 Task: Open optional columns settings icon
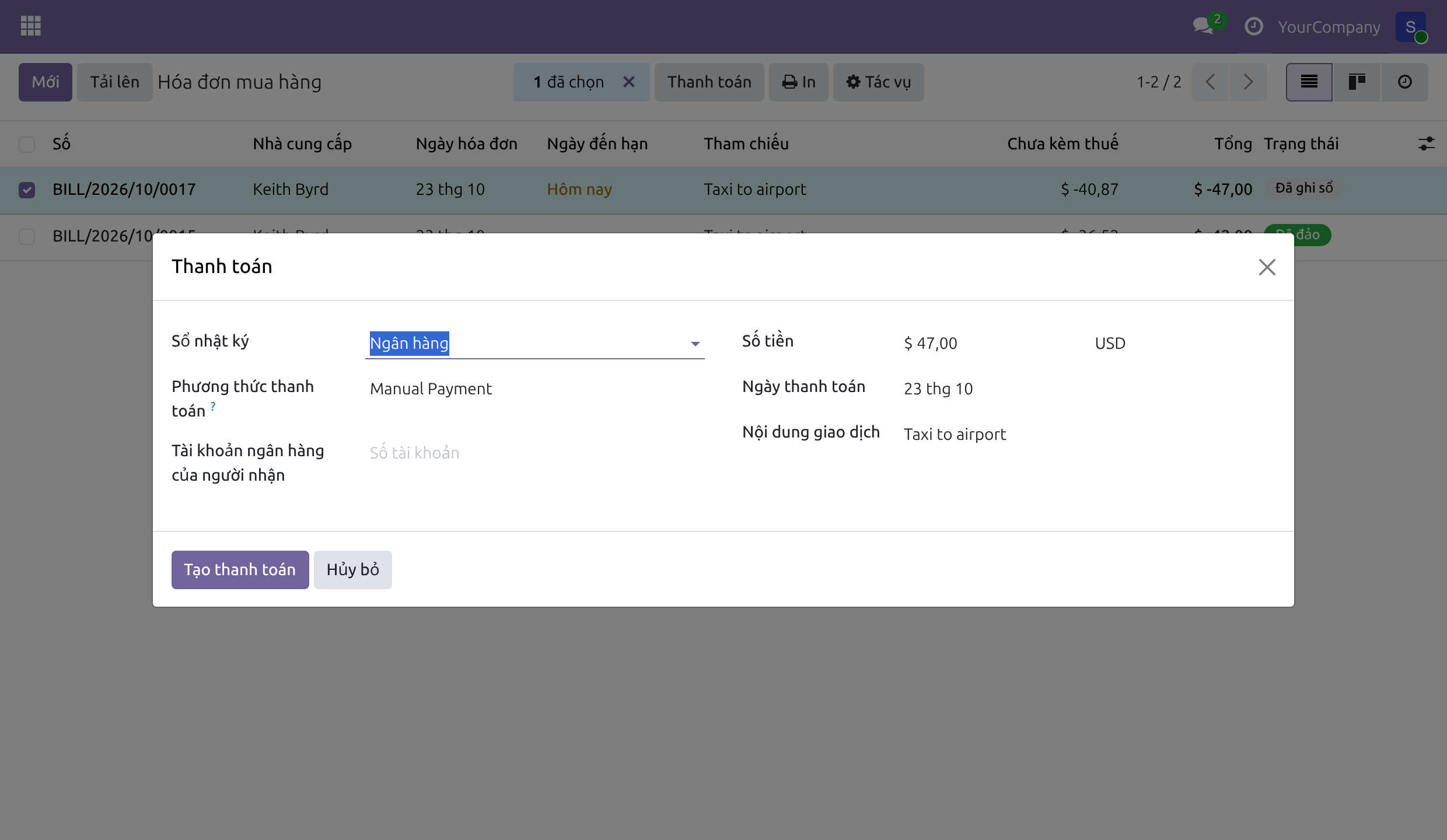click(1426, 144)
